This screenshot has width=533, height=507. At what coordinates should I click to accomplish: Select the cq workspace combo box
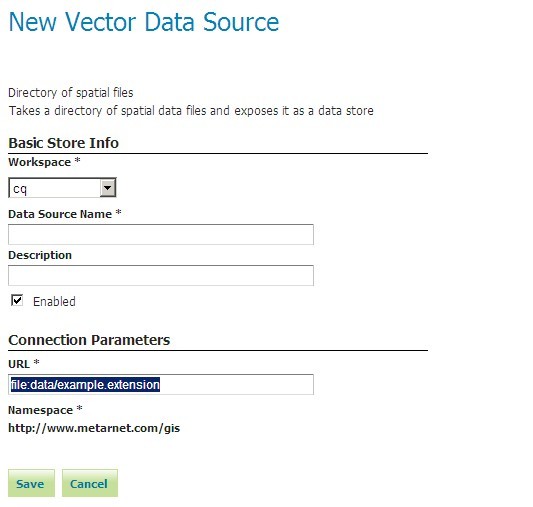62,188
